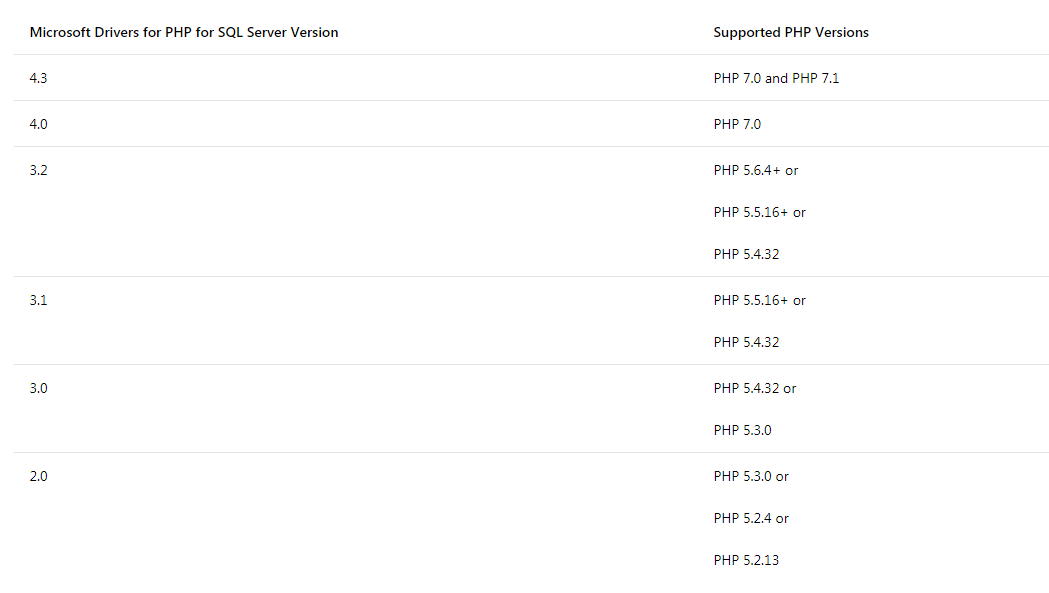Click the "Supported PHP Versions" column header
Screen dimensions: 1049x593
pyautogui.click(x=791, y=32)
